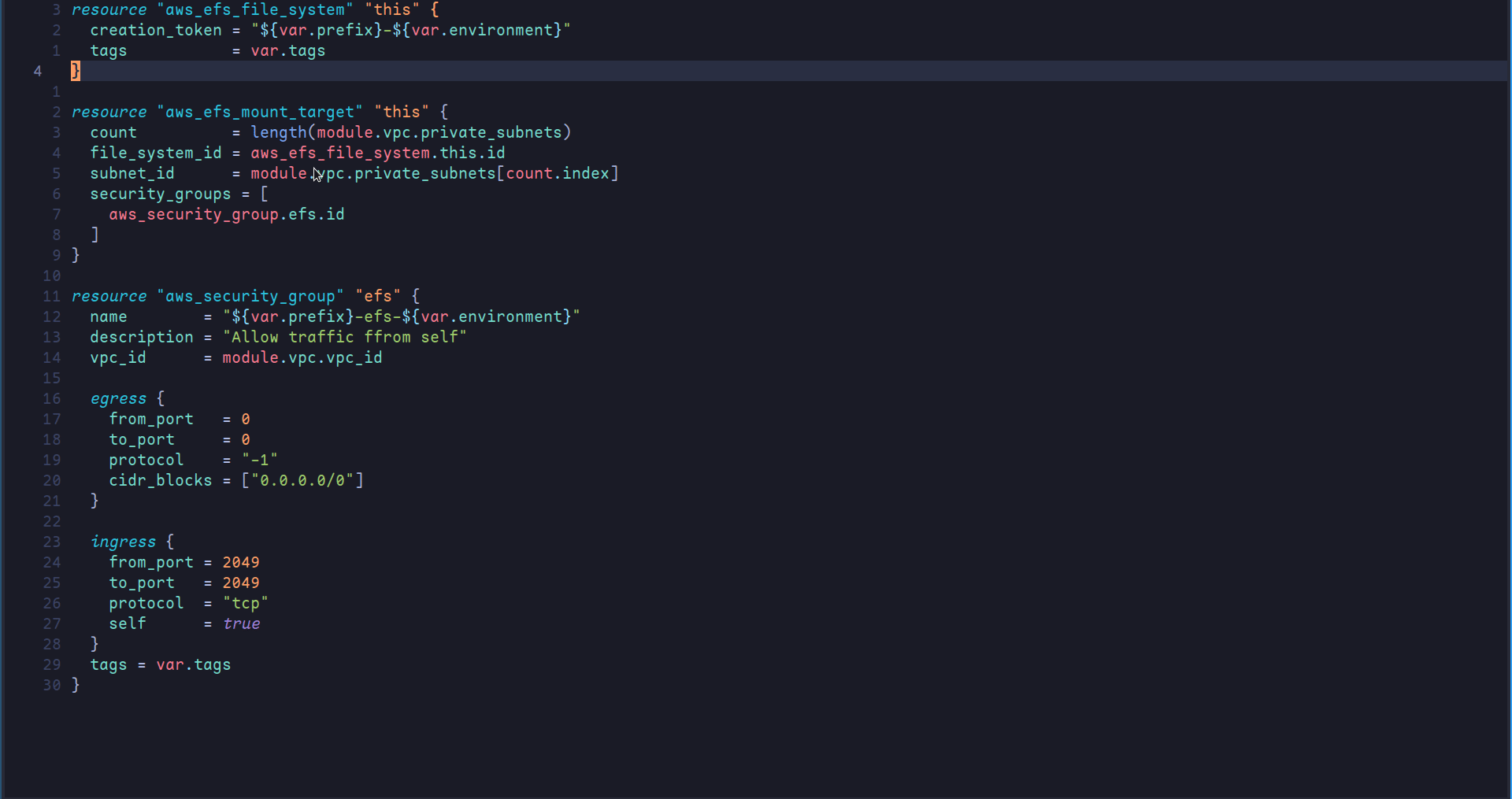The width and height of the screenshot is (1512, 799).
Task: Click the protocol value "tcp"
Action: (x=246, y=603)
